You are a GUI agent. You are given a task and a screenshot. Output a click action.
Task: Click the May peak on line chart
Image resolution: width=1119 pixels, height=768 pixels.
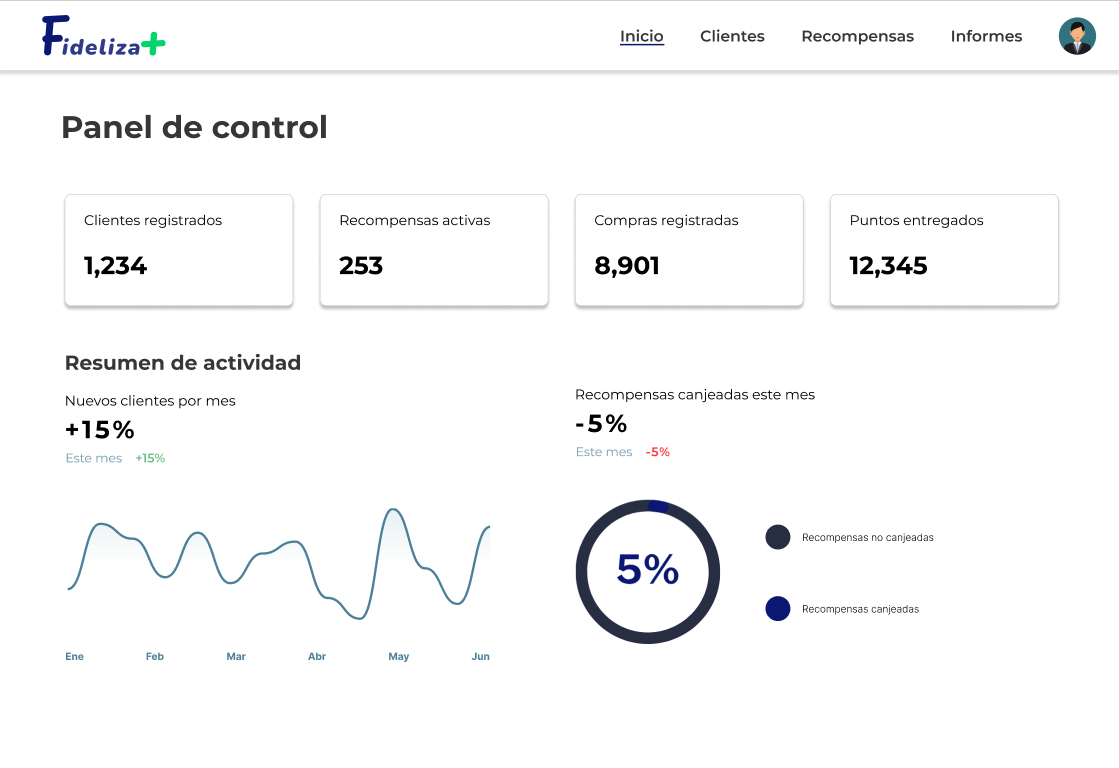point(395,511)
